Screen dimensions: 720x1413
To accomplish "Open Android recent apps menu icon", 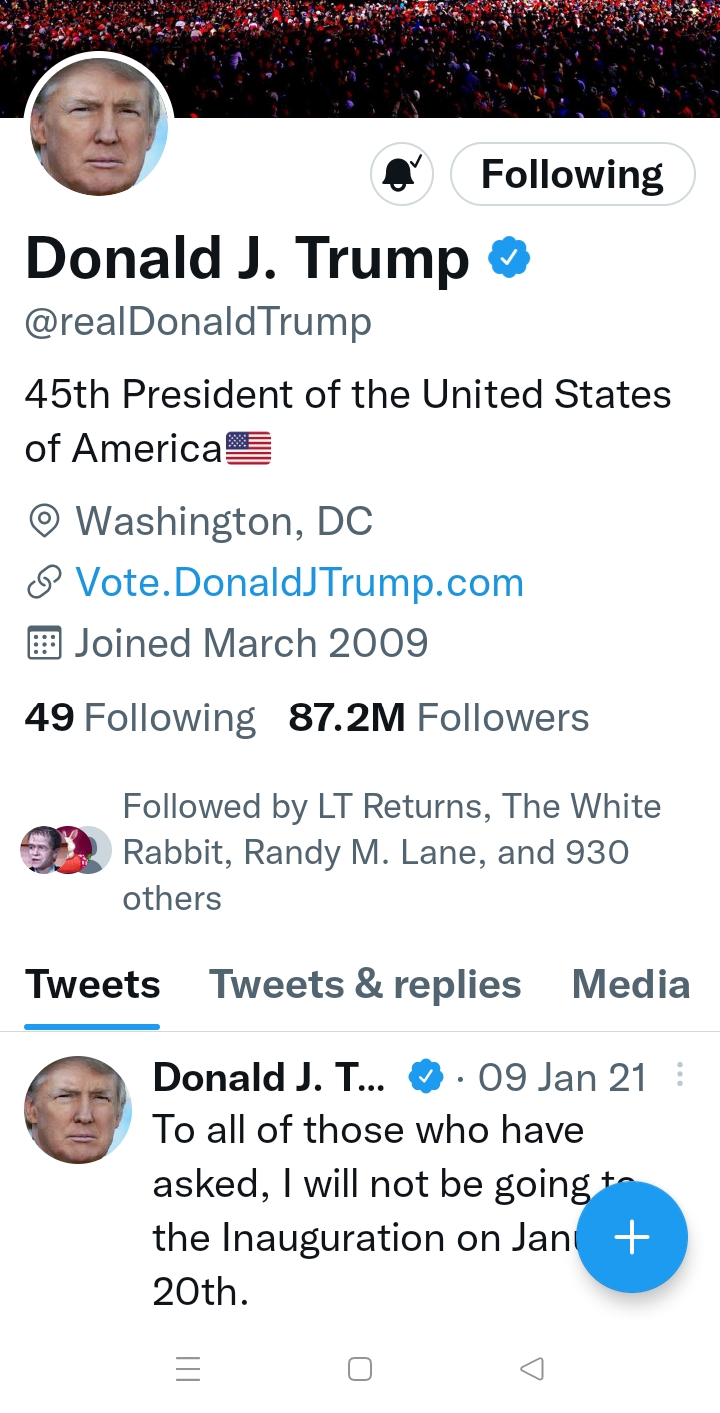I will 188,1368.
